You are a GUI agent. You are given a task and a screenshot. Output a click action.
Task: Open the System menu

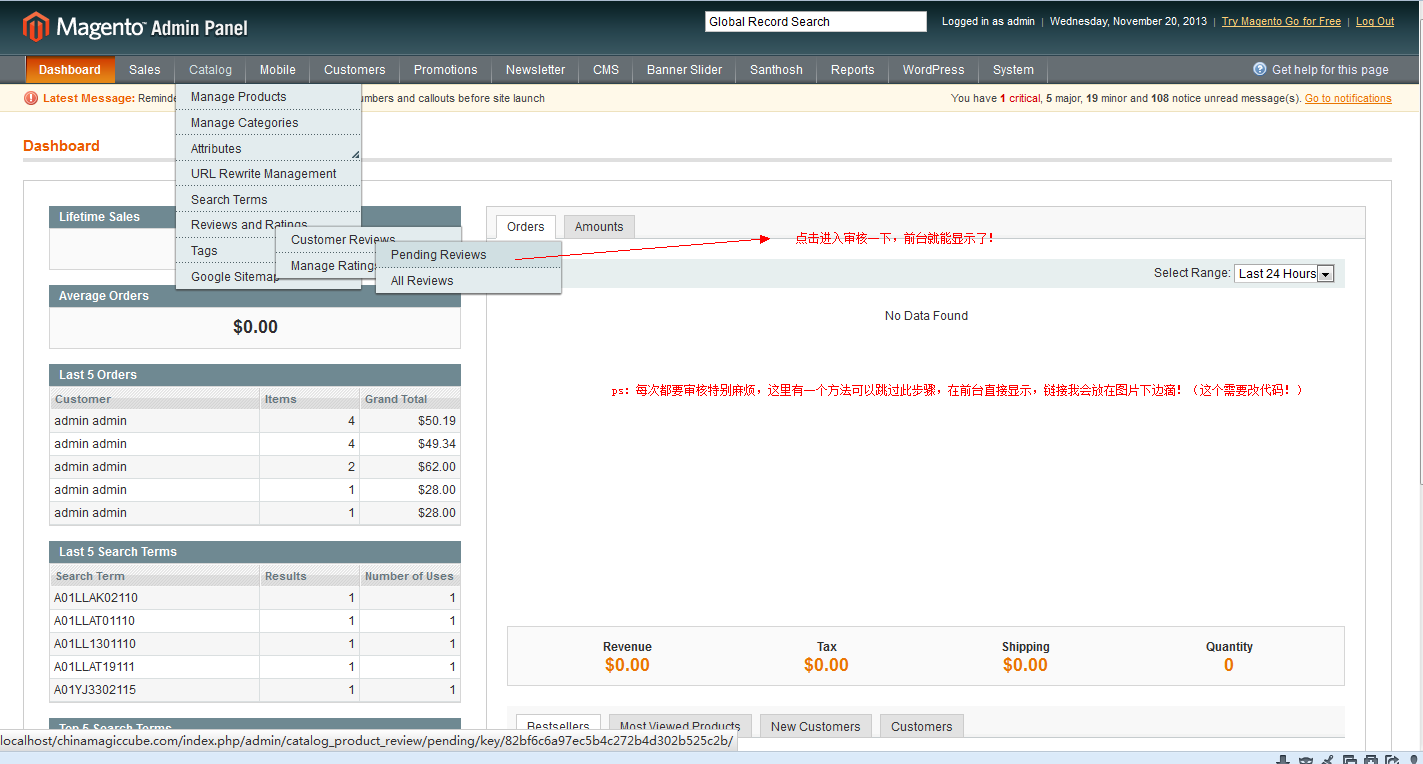pos(1013,70)
